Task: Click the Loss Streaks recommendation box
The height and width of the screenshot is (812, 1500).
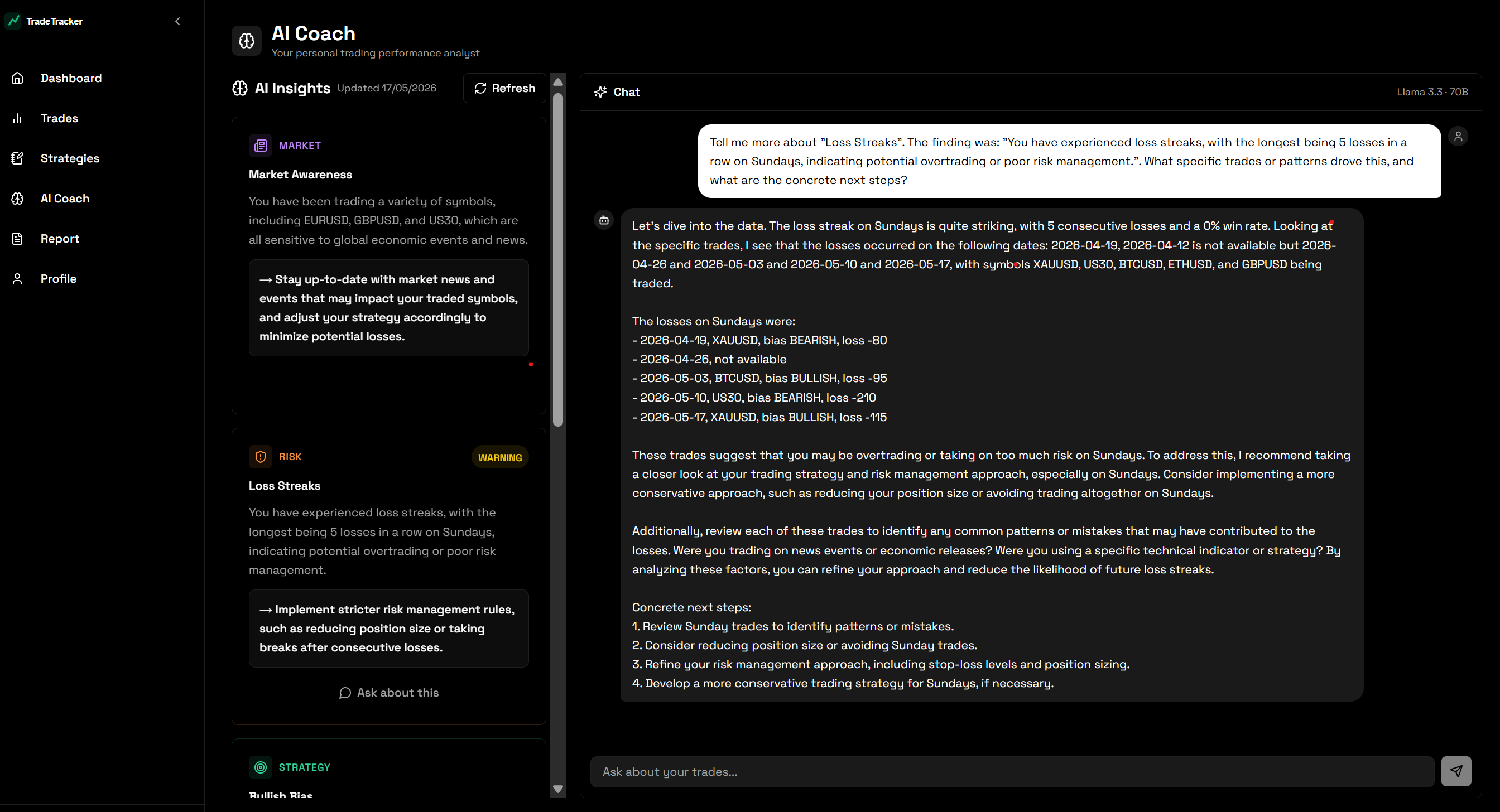Action: (389, 629)
